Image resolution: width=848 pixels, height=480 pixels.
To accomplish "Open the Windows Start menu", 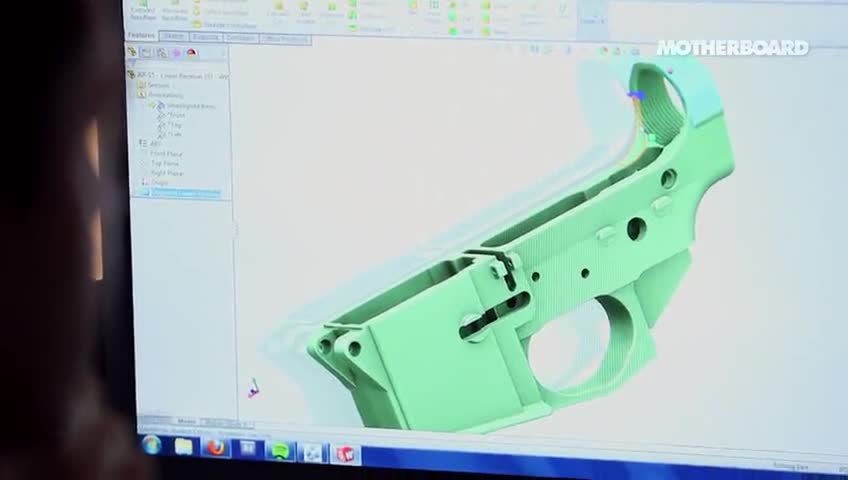I will tap(152, 444).
